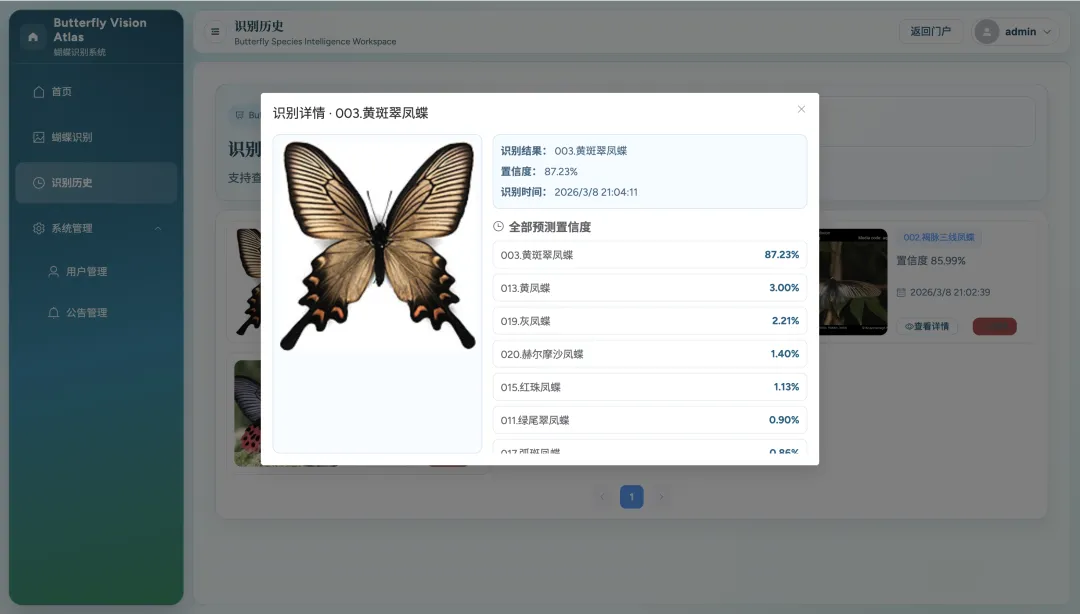Click the bell icon beside 公告管理
Screen dimensions: 1080x614
coord(53,313)
